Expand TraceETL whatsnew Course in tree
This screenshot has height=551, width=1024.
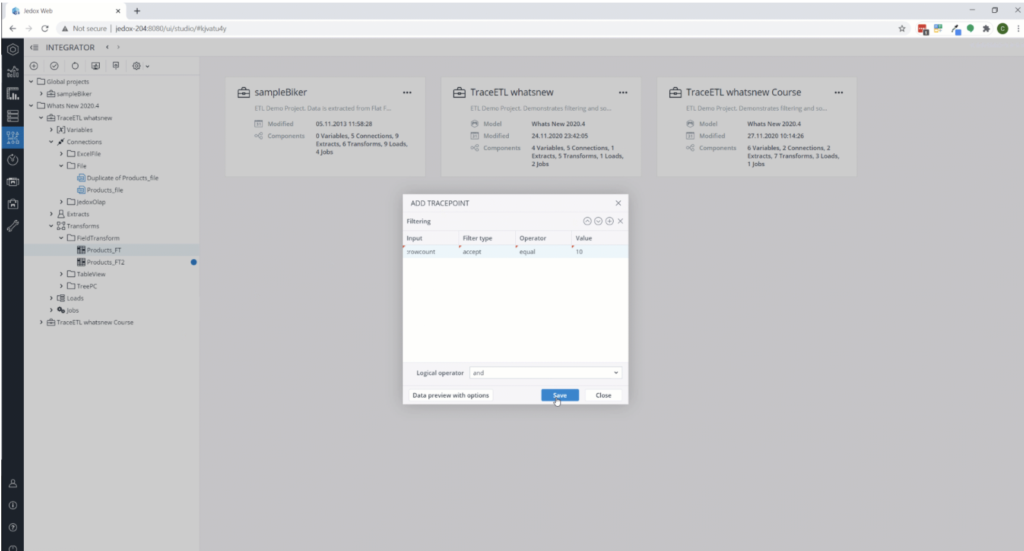[x=41, y=323]
